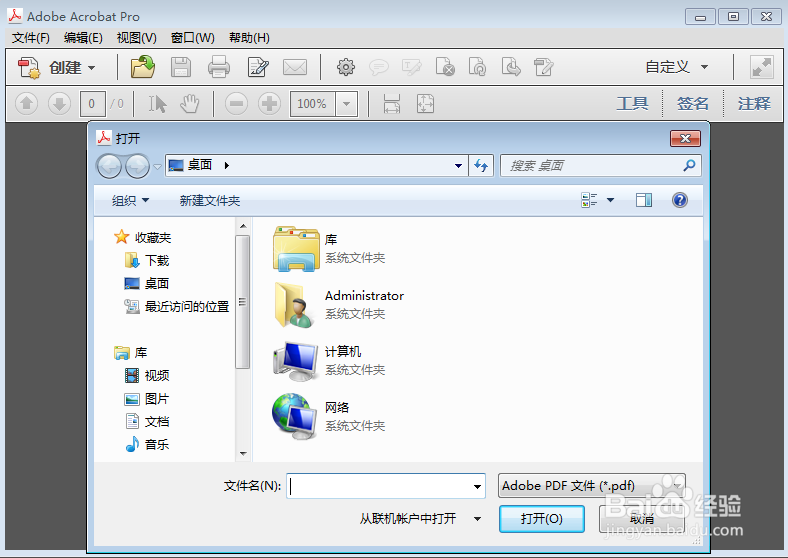Click the Email envelope icon
This screenshot has height=558, width=788.
click(295, 67)
